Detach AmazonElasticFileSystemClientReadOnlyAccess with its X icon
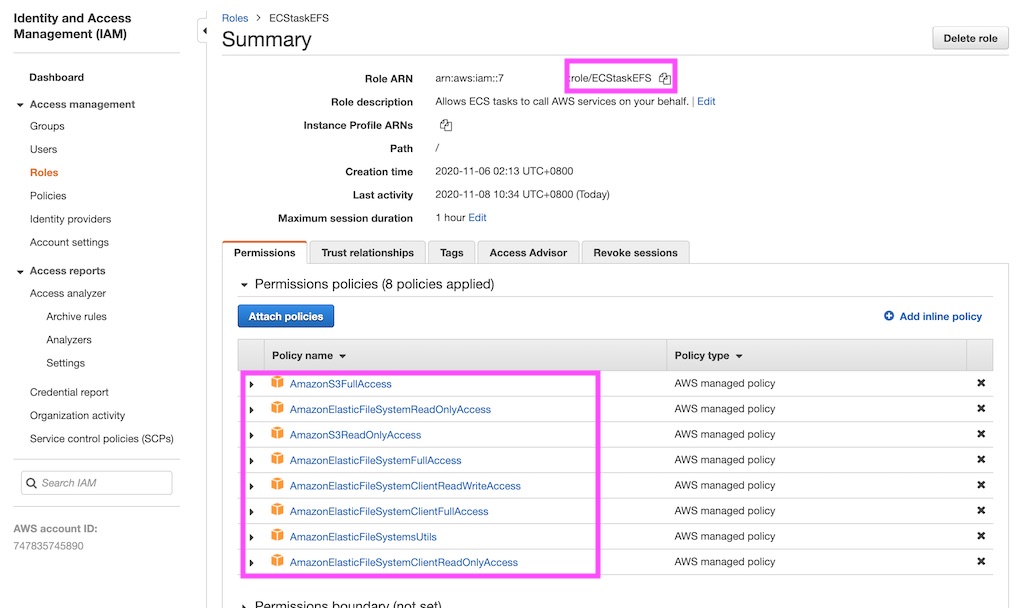The image size is (1024, 608). [981, 562]
